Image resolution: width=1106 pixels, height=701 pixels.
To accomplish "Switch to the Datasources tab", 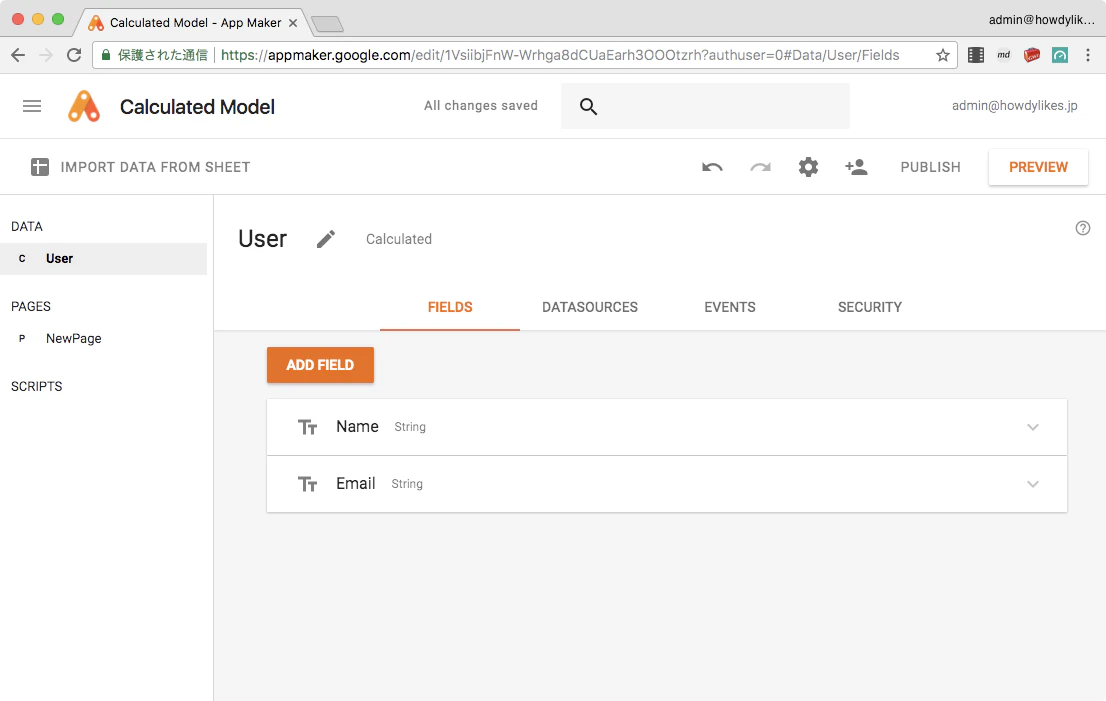I will [590, 307].
